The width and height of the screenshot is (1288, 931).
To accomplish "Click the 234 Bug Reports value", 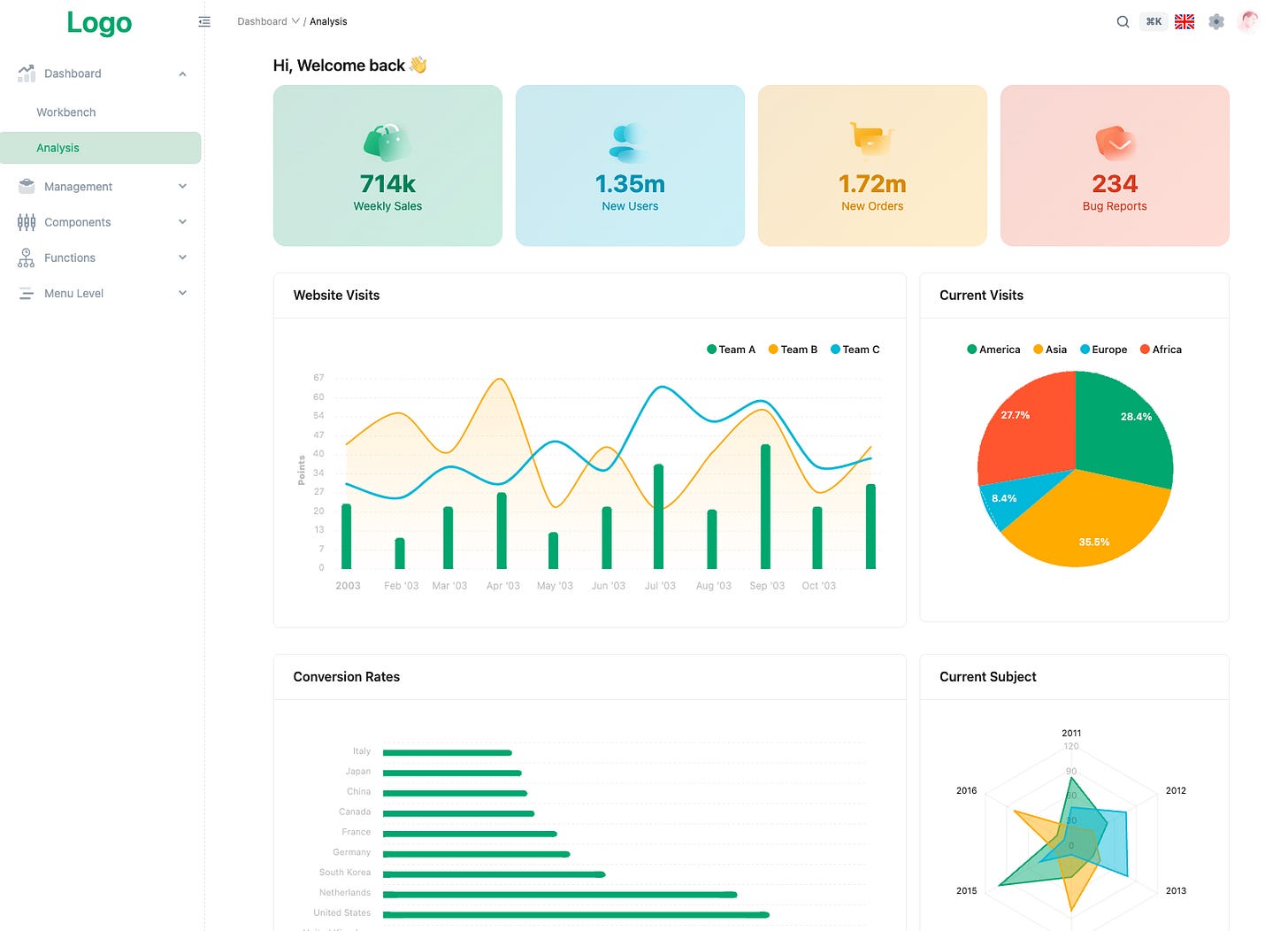I will 1115,183.
